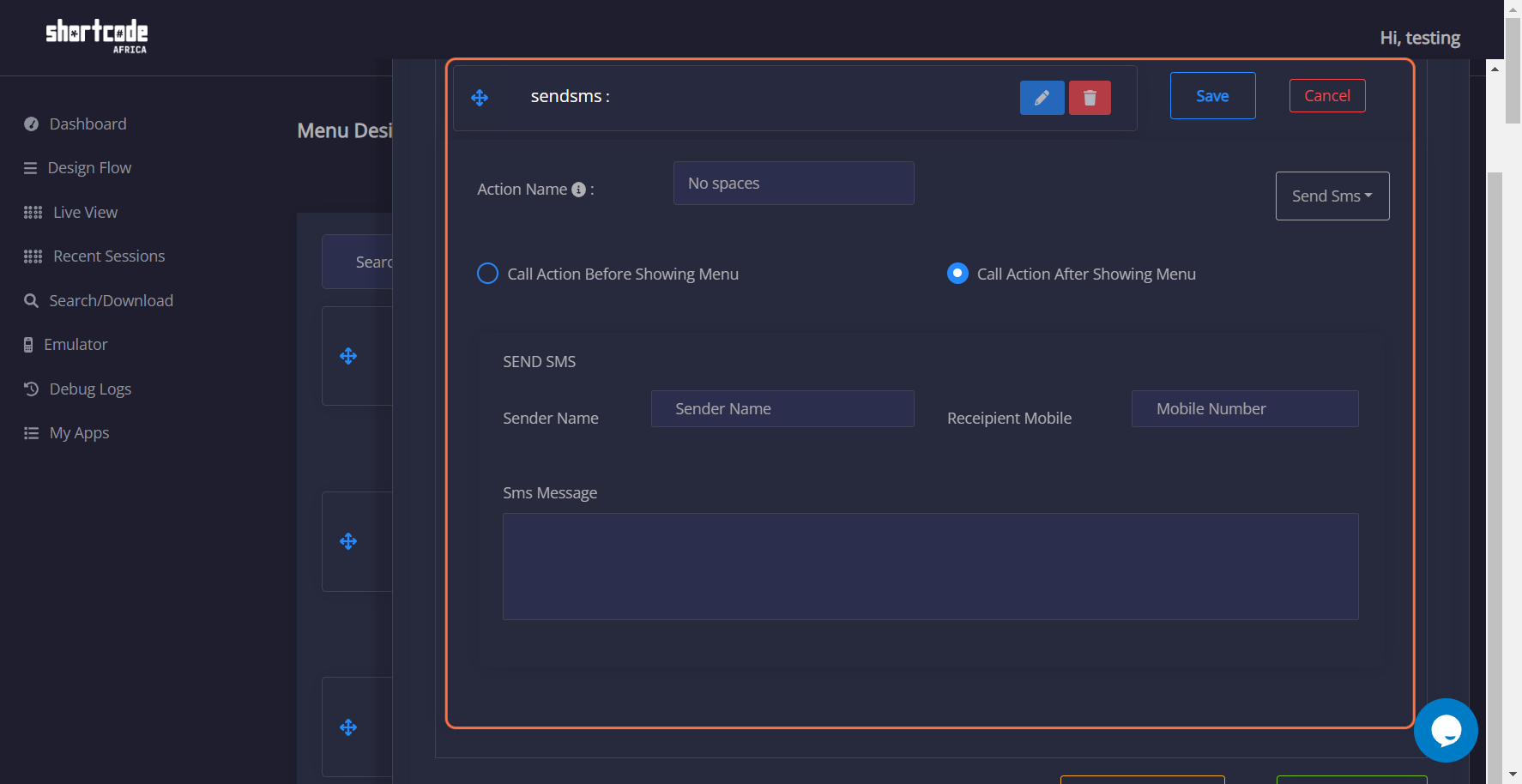Click the SEND SMS section heading

(539, 362)
